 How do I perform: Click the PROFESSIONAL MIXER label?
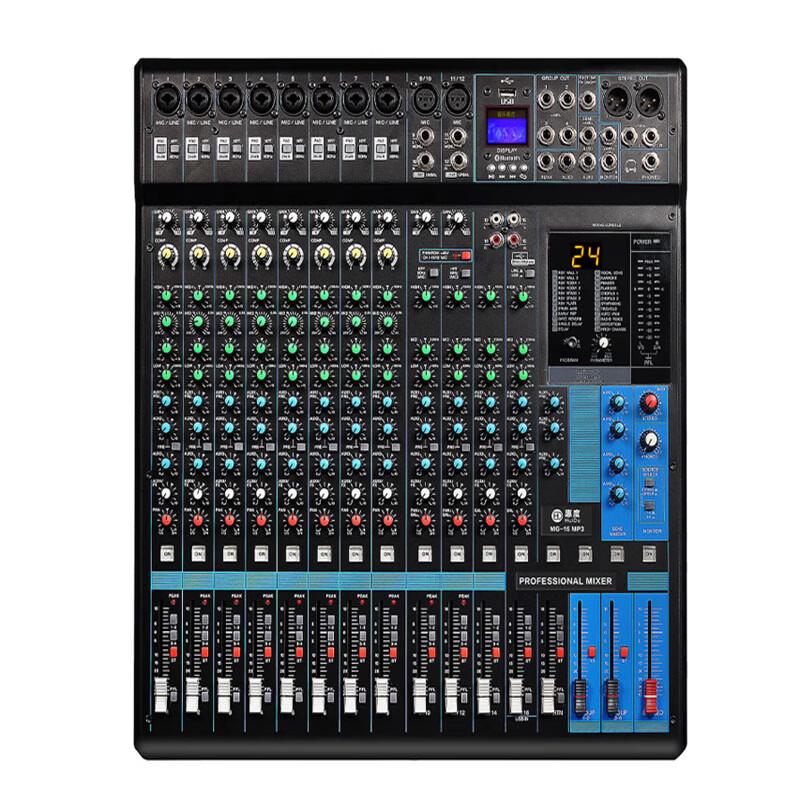(572, 581)
